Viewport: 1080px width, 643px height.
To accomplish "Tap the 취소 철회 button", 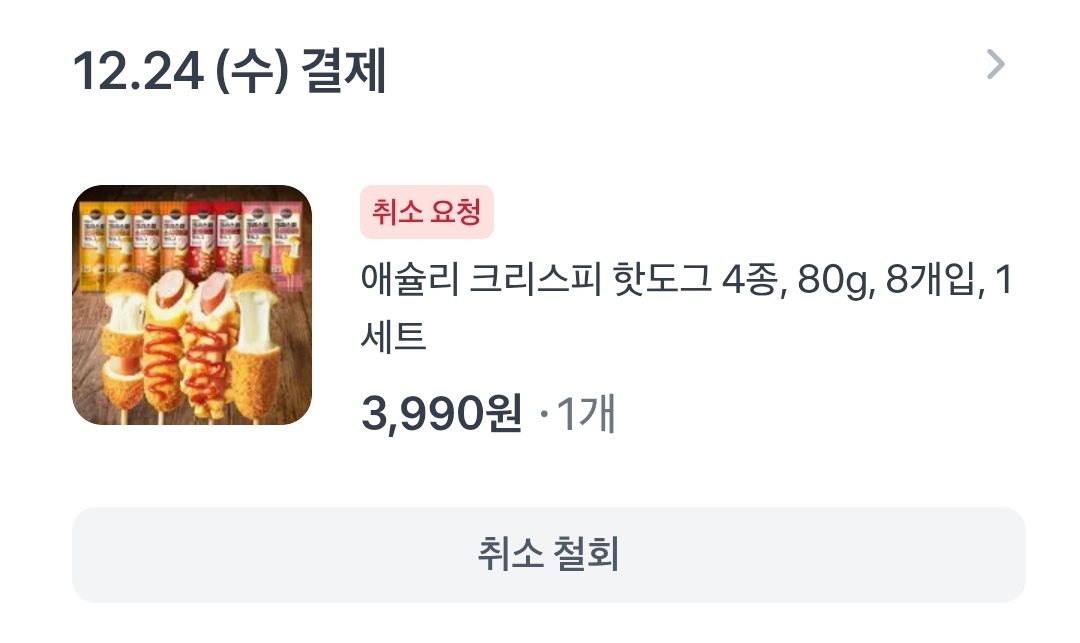I will [x=548, y=555].
